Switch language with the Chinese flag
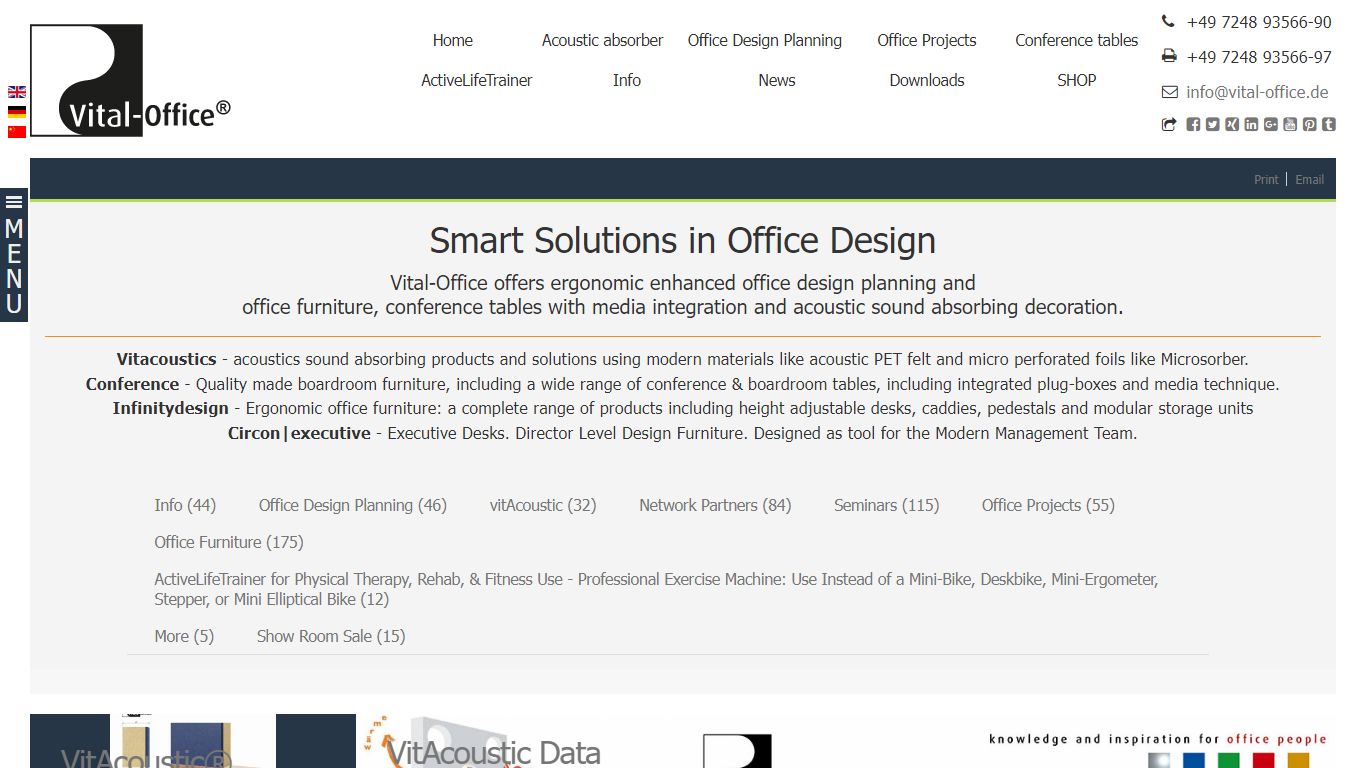The image size is (1366, 768). (x=17, y=132)
